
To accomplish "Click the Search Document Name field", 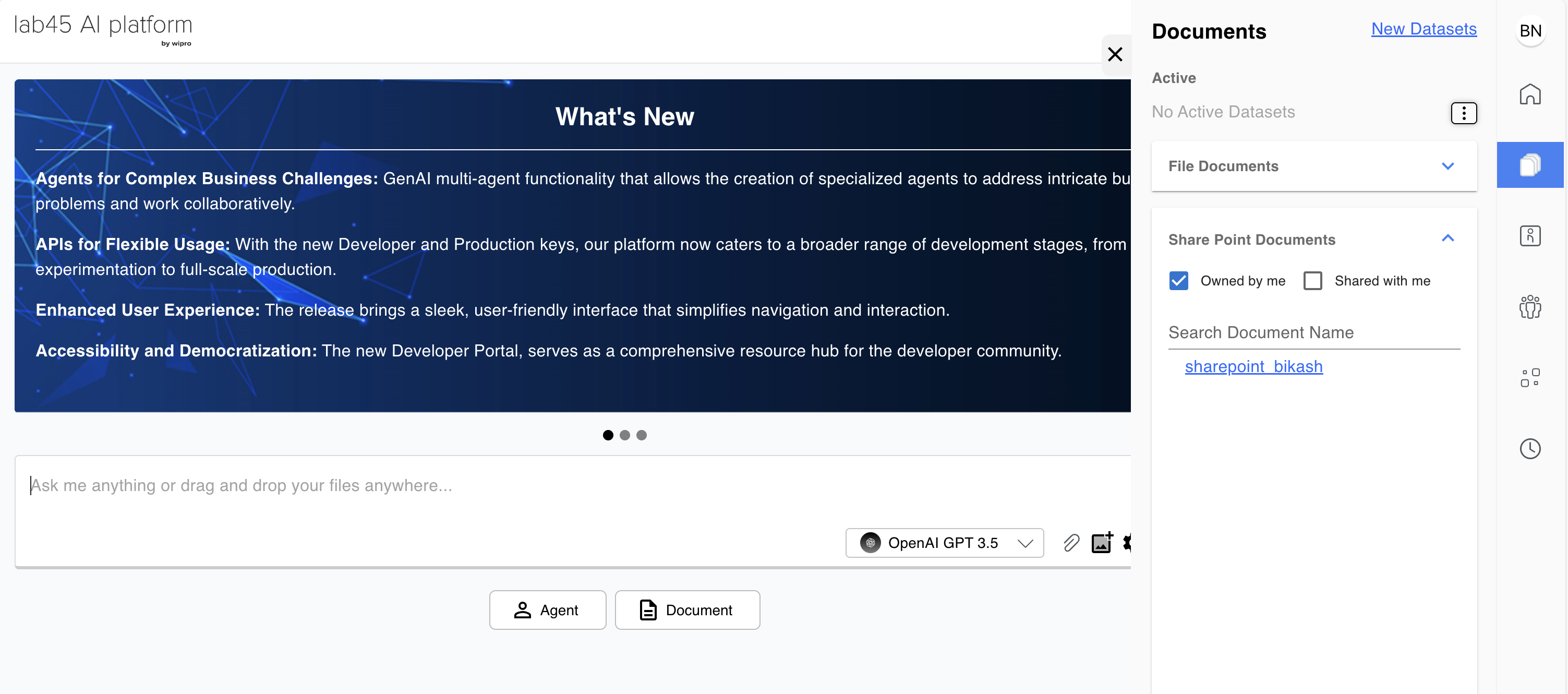I will [x=1314, y=333].
